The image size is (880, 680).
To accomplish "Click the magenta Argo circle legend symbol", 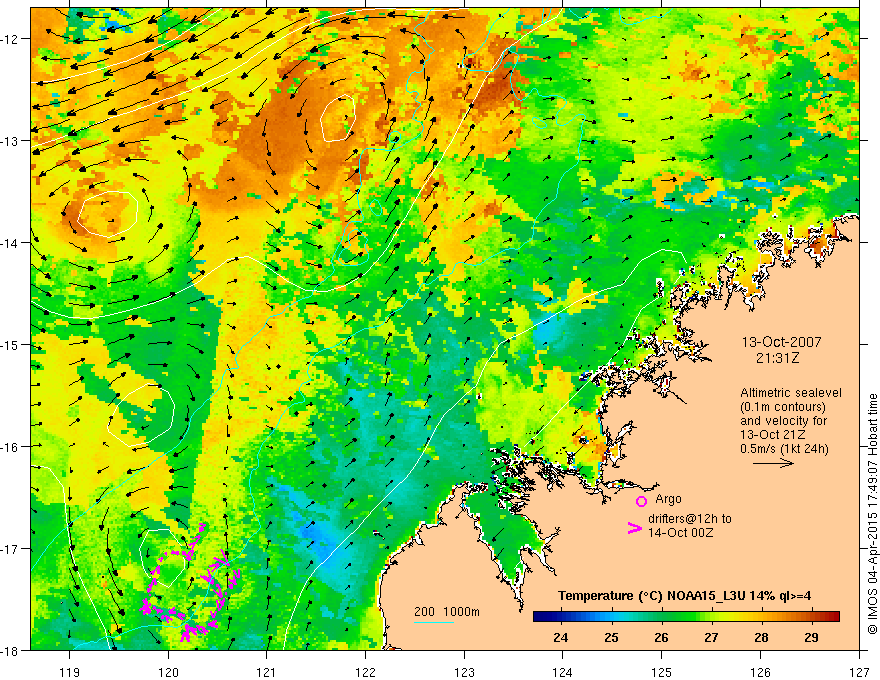I will 641,501.
